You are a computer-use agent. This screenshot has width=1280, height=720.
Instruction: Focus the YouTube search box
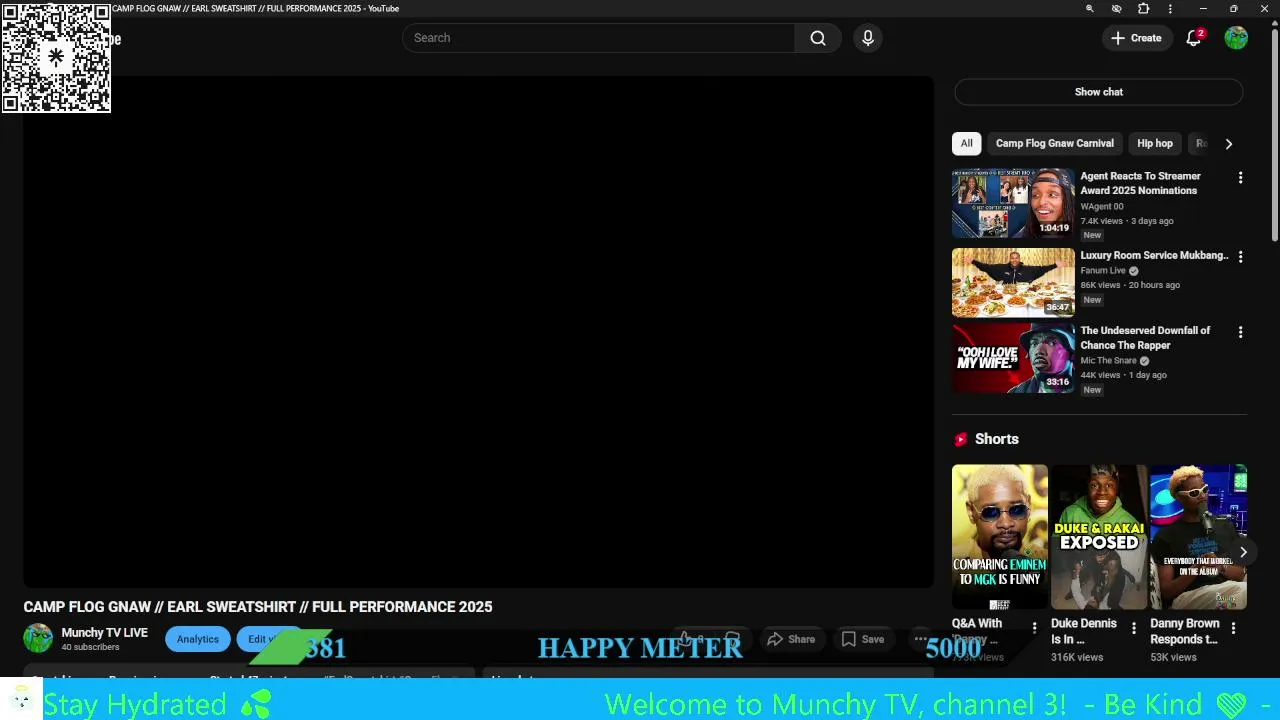pos(600,38)
